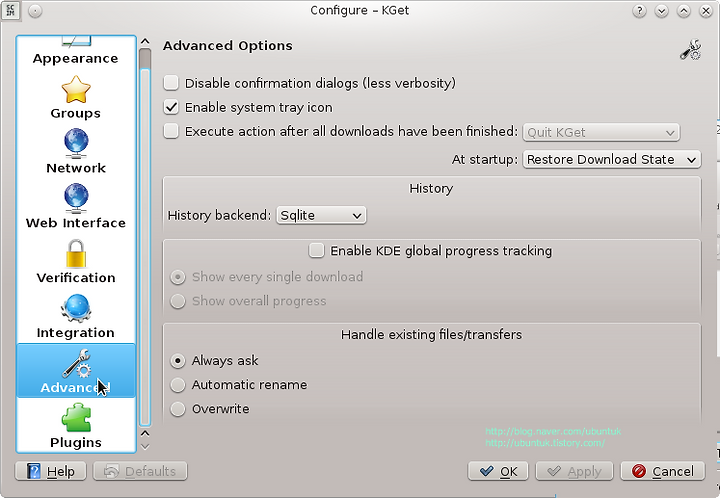Open the Plugins puzzle piece icon
This screenshot has height=498, width=720.
point(76,418)
